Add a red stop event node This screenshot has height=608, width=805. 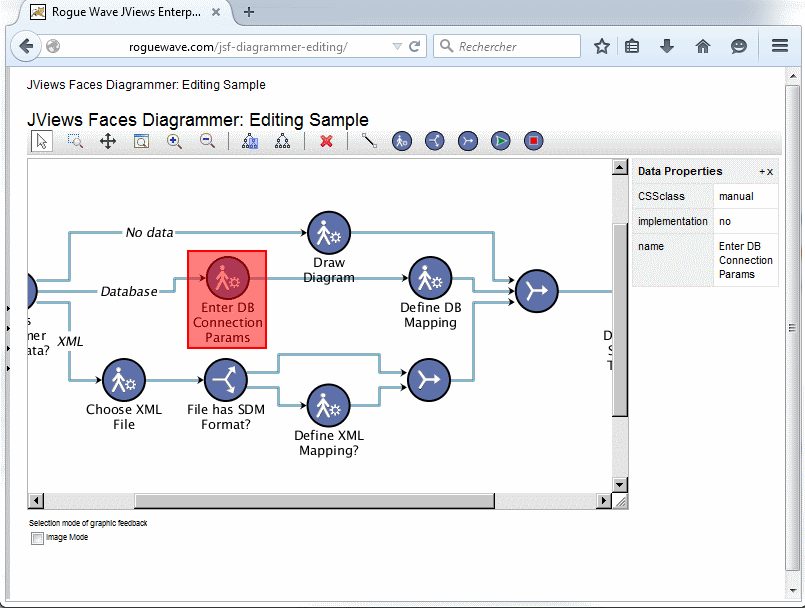(x=534, y=141)
